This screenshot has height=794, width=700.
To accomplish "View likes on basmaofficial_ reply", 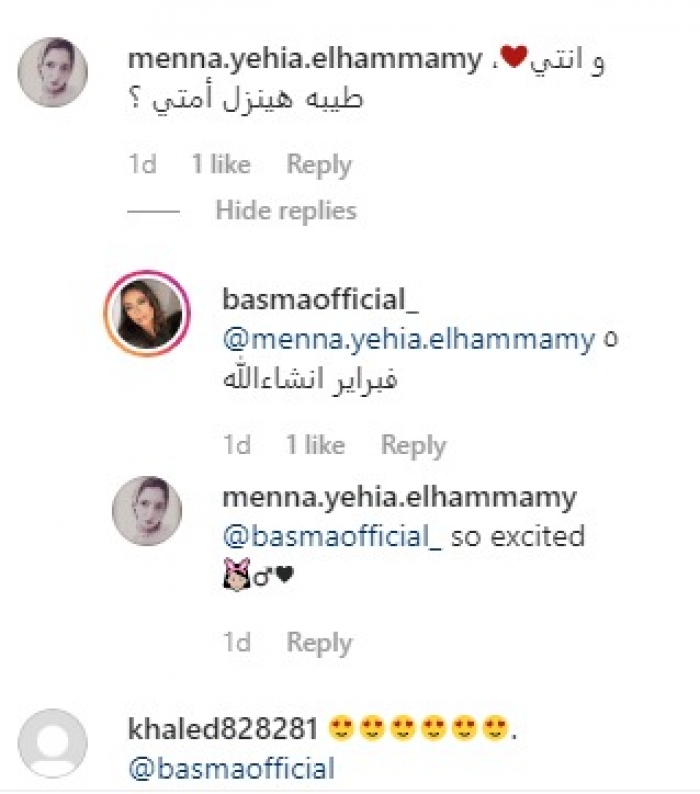I will (x=316, y=446).
